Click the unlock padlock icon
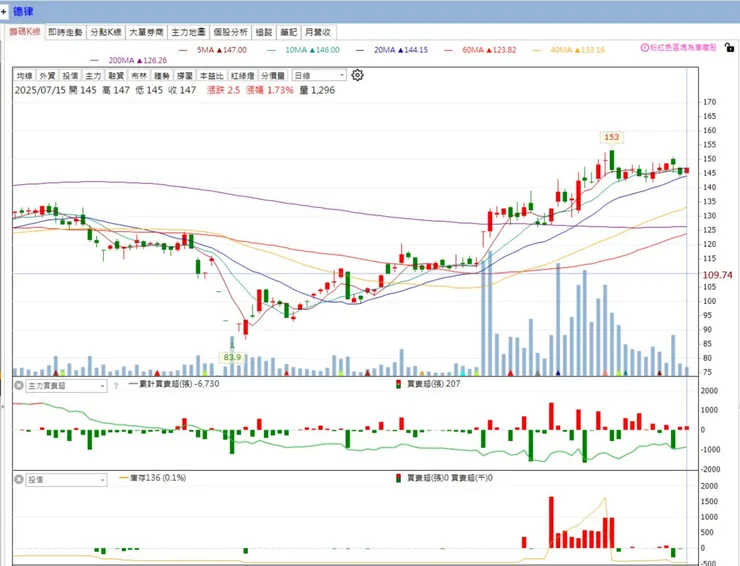The width and height of the screenshot is (740, 566). click(x=729, y=47)
